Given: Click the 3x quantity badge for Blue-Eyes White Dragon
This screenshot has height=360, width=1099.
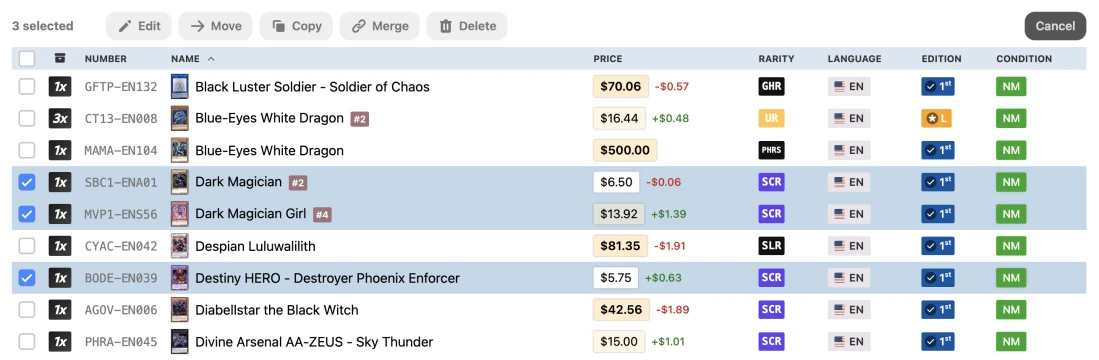Looking at the screenshot, I should point(60,118).
